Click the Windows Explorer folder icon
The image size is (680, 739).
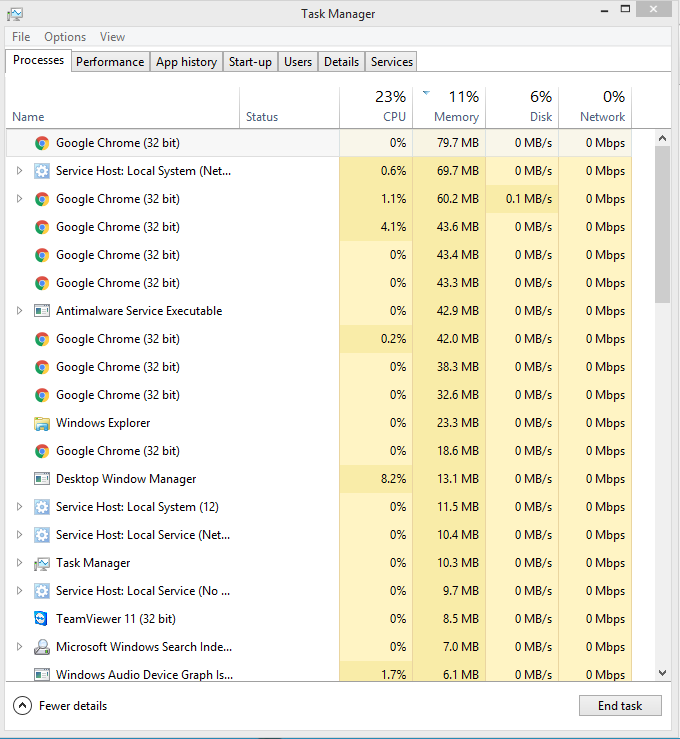(42, 423)
